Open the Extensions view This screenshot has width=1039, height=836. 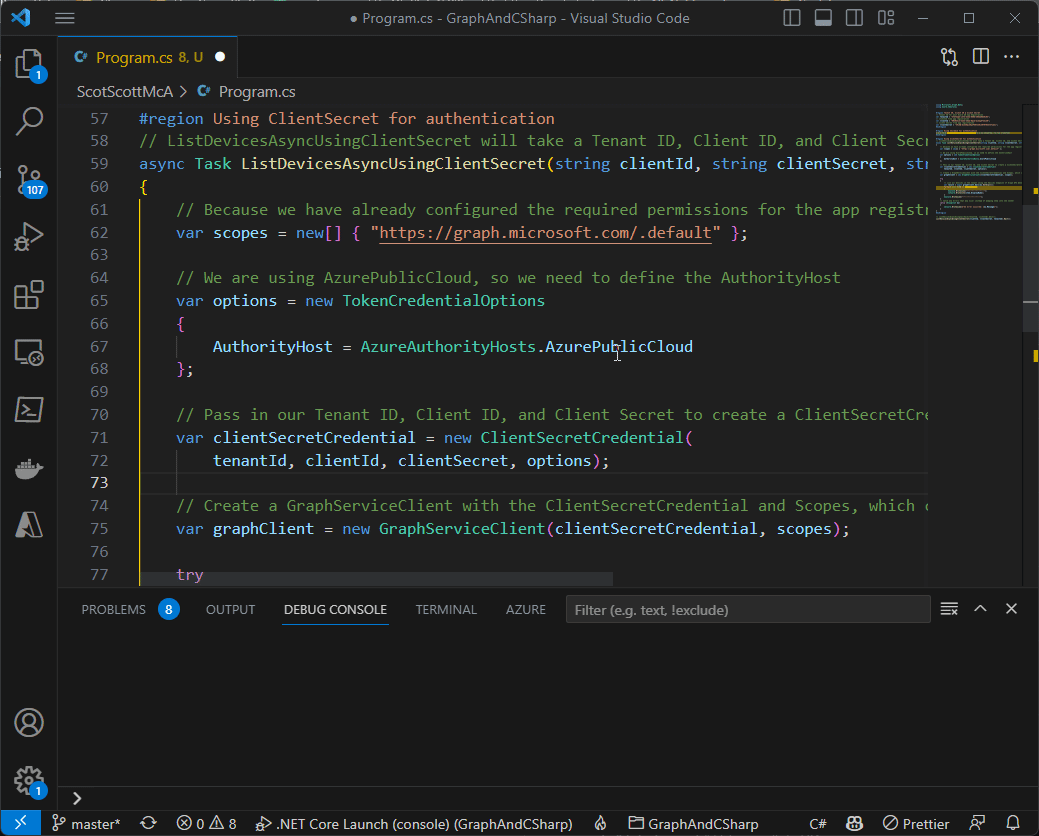point(29,295)
